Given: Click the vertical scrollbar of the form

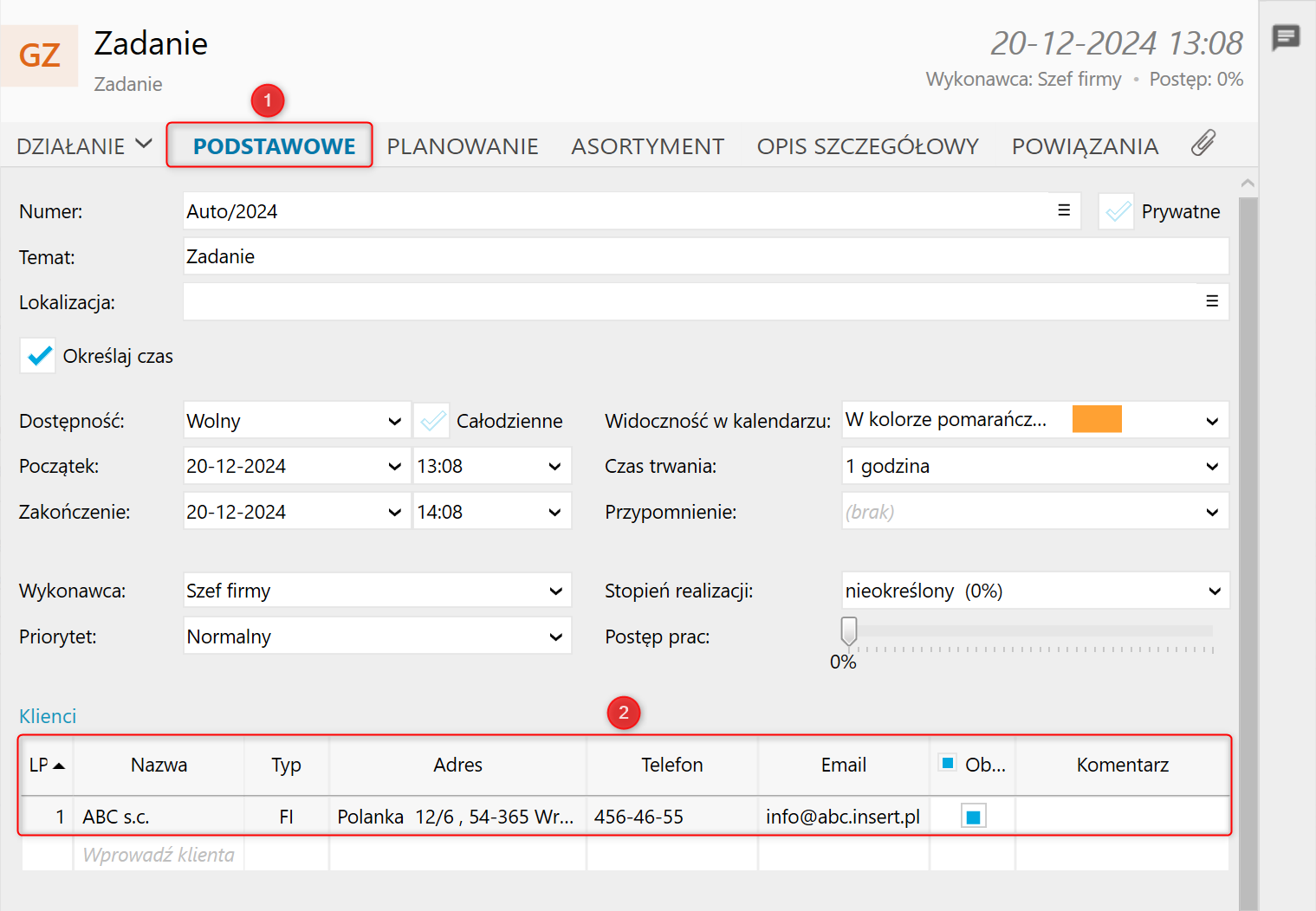Looking at the screenshot, I should [x=1248, y=554].
